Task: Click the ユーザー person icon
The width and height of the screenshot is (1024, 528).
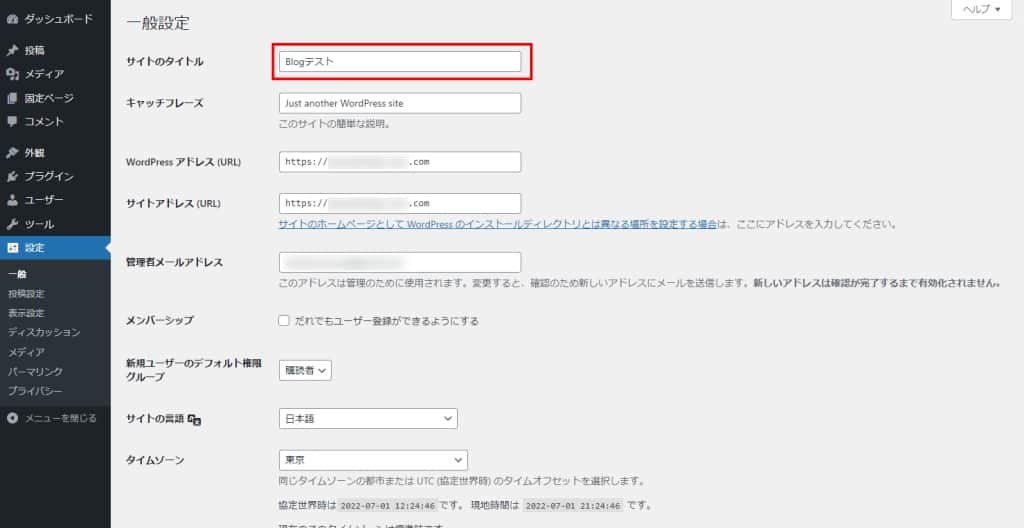Action: click(x=12, y=200)
